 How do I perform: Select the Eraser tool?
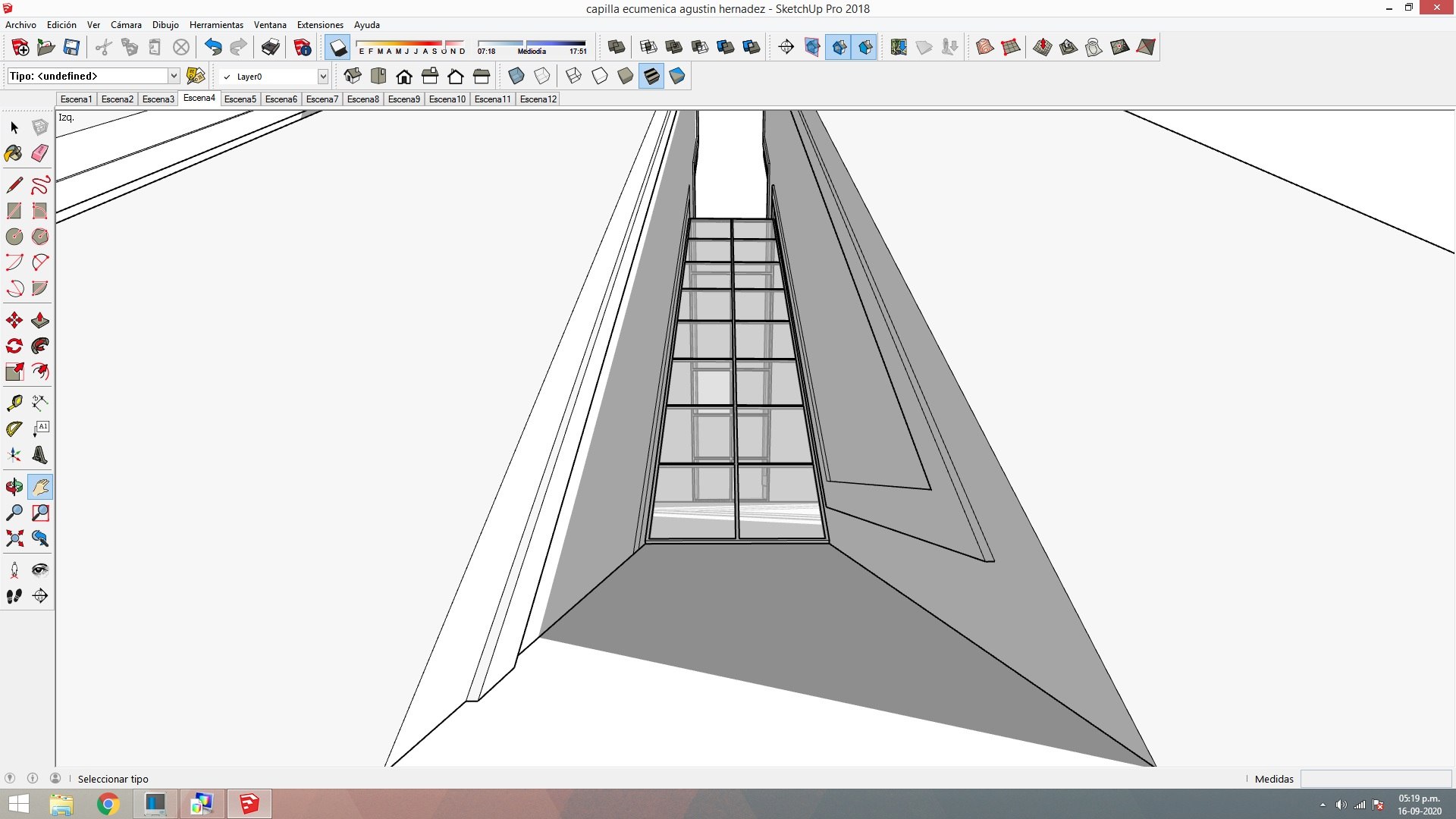pos(40,154)
